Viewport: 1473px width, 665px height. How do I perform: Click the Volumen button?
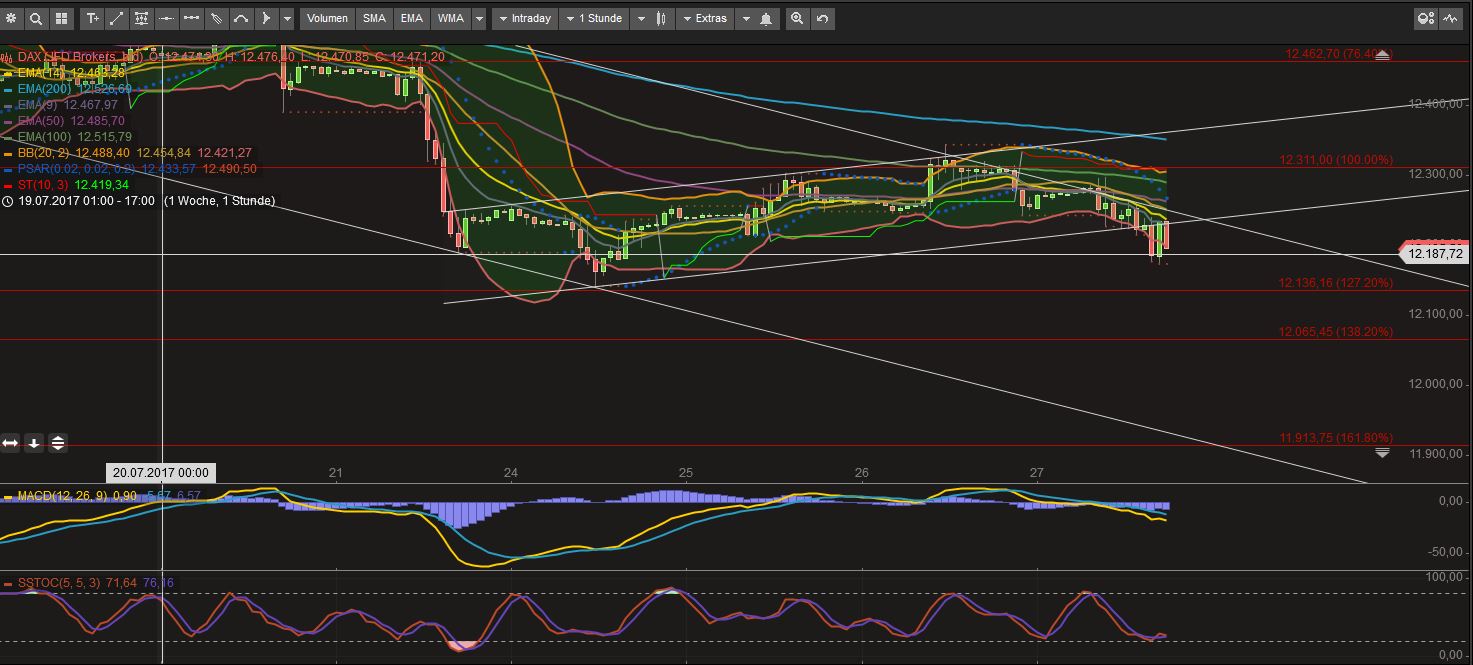328,18
